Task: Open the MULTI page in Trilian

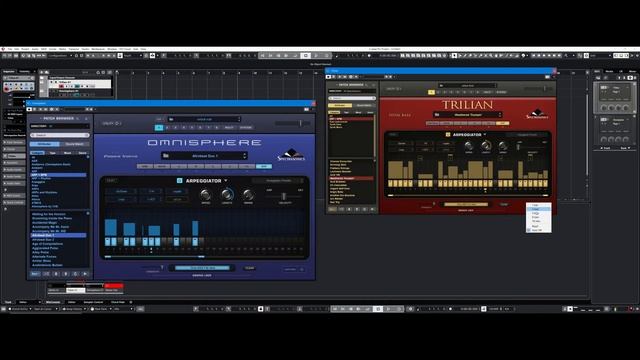Action: click(x=487, y=92)
